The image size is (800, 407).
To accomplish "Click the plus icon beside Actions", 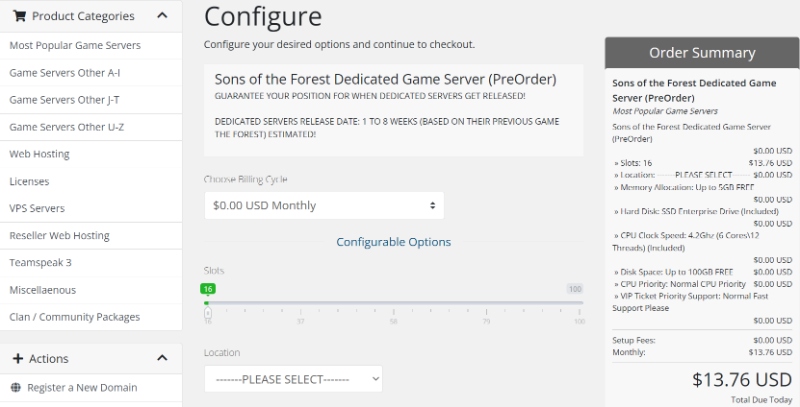I will pyautogui.click(x=18, y=359).
